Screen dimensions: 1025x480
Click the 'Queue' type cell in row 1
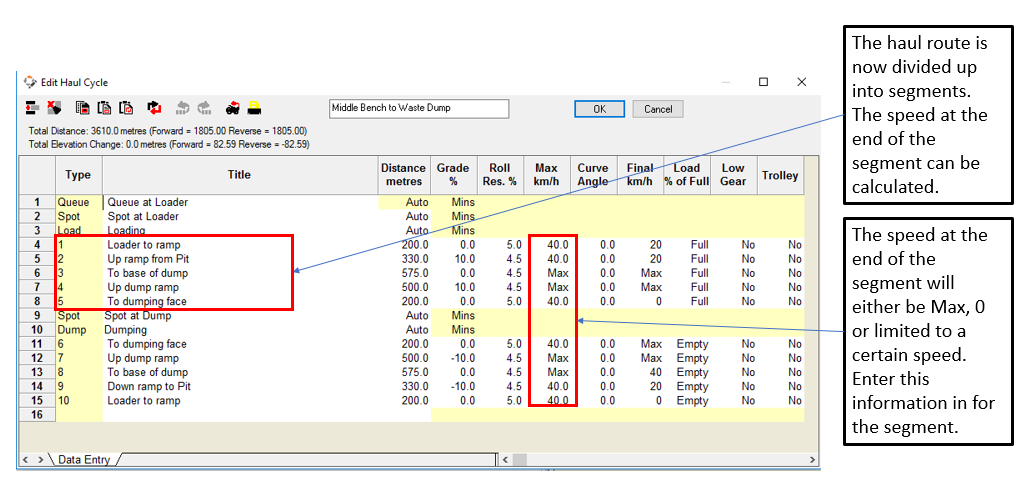(x=79, y=202)
